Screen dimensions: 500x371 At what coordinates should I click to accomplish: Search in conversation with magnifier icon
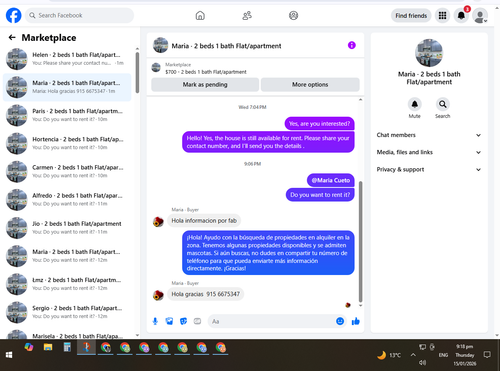pyautogui.click(x=442, y=104)
